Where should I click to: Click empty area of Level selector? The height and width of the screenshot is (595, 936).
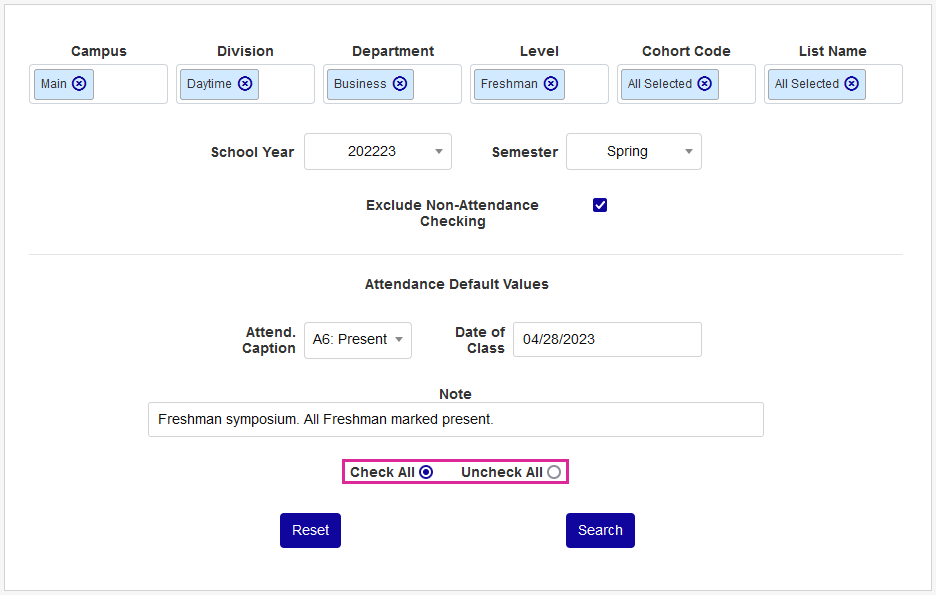[x=585, y=84]
